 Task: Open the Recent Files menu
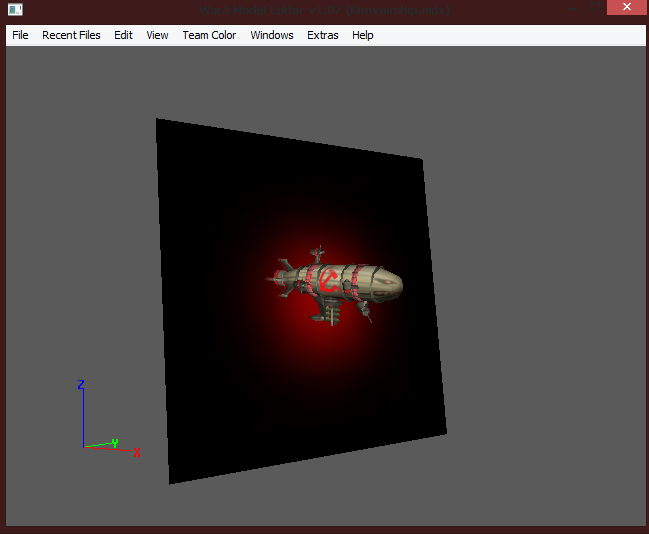pyautogui.click(x=71, y=35)
